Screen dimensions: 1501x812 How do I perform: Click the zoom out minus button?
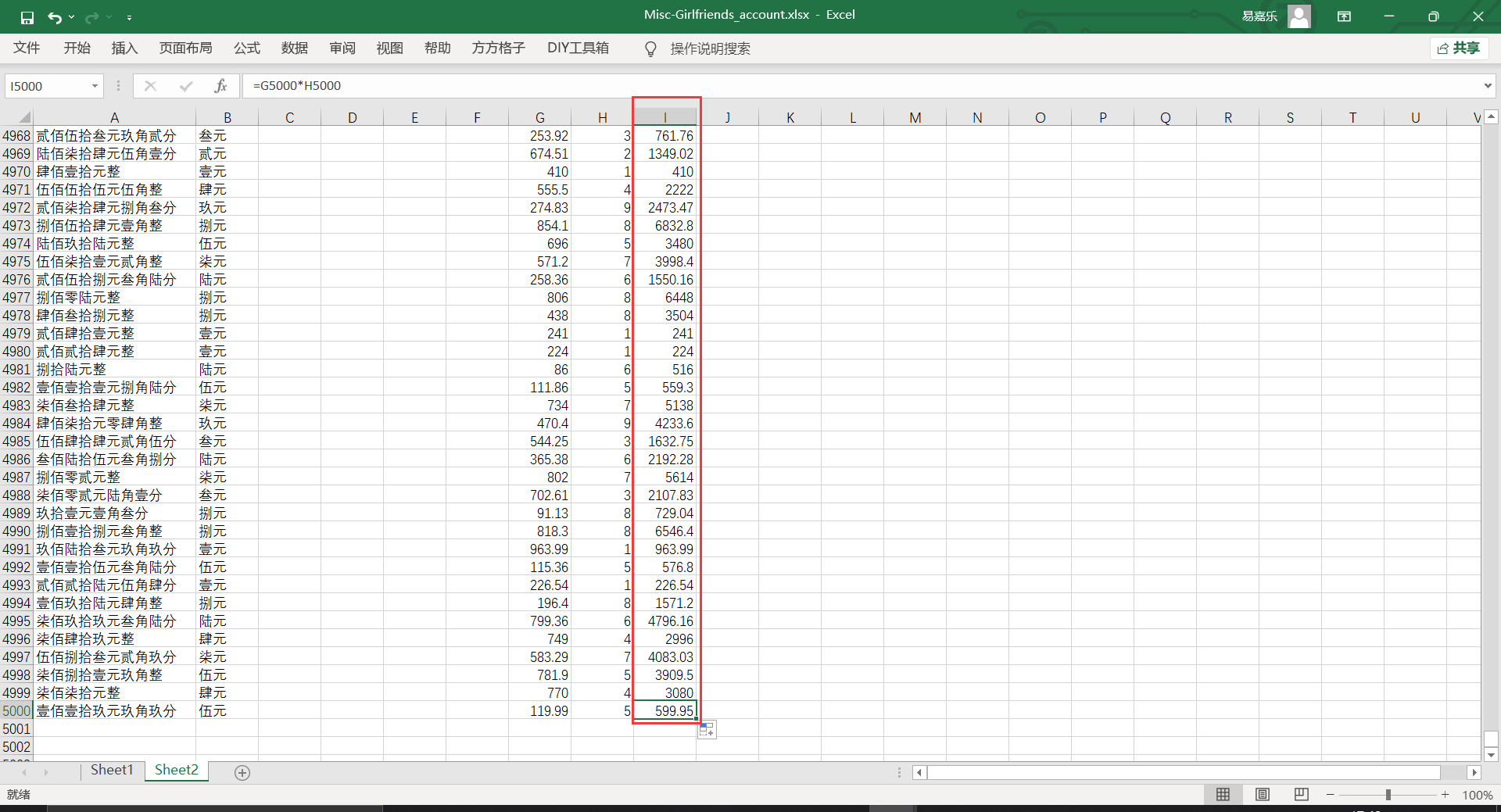pos(1331,795)
